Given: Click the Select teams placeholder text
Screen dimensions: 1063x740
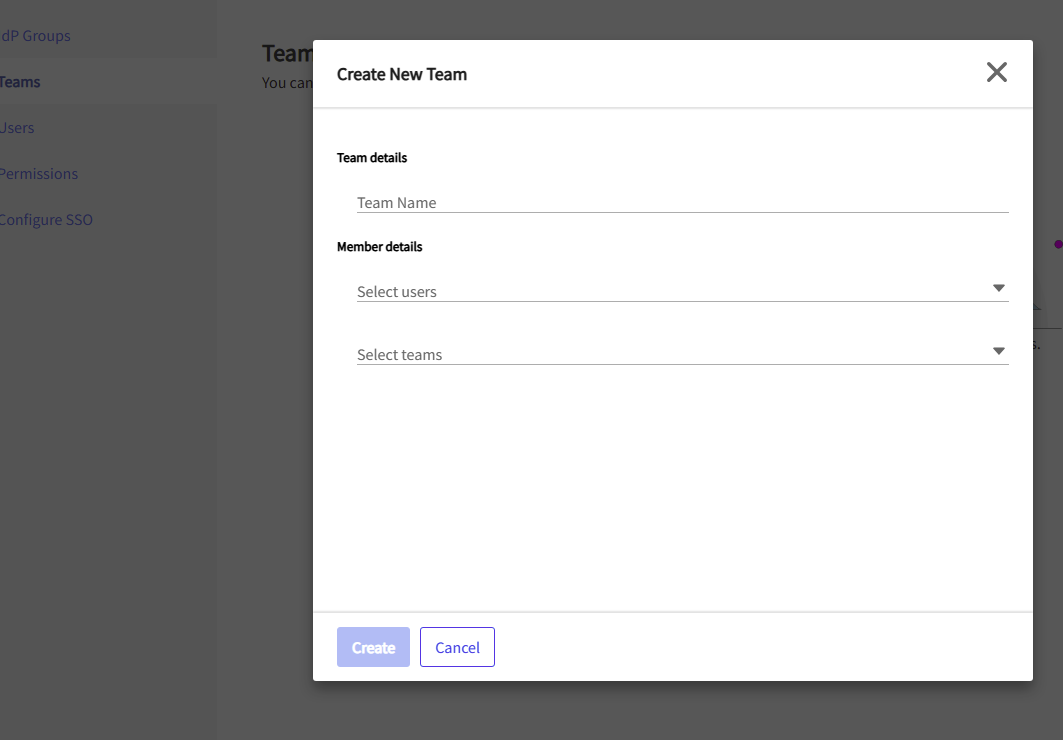Looking at the screenshot, I should [400, 355].
